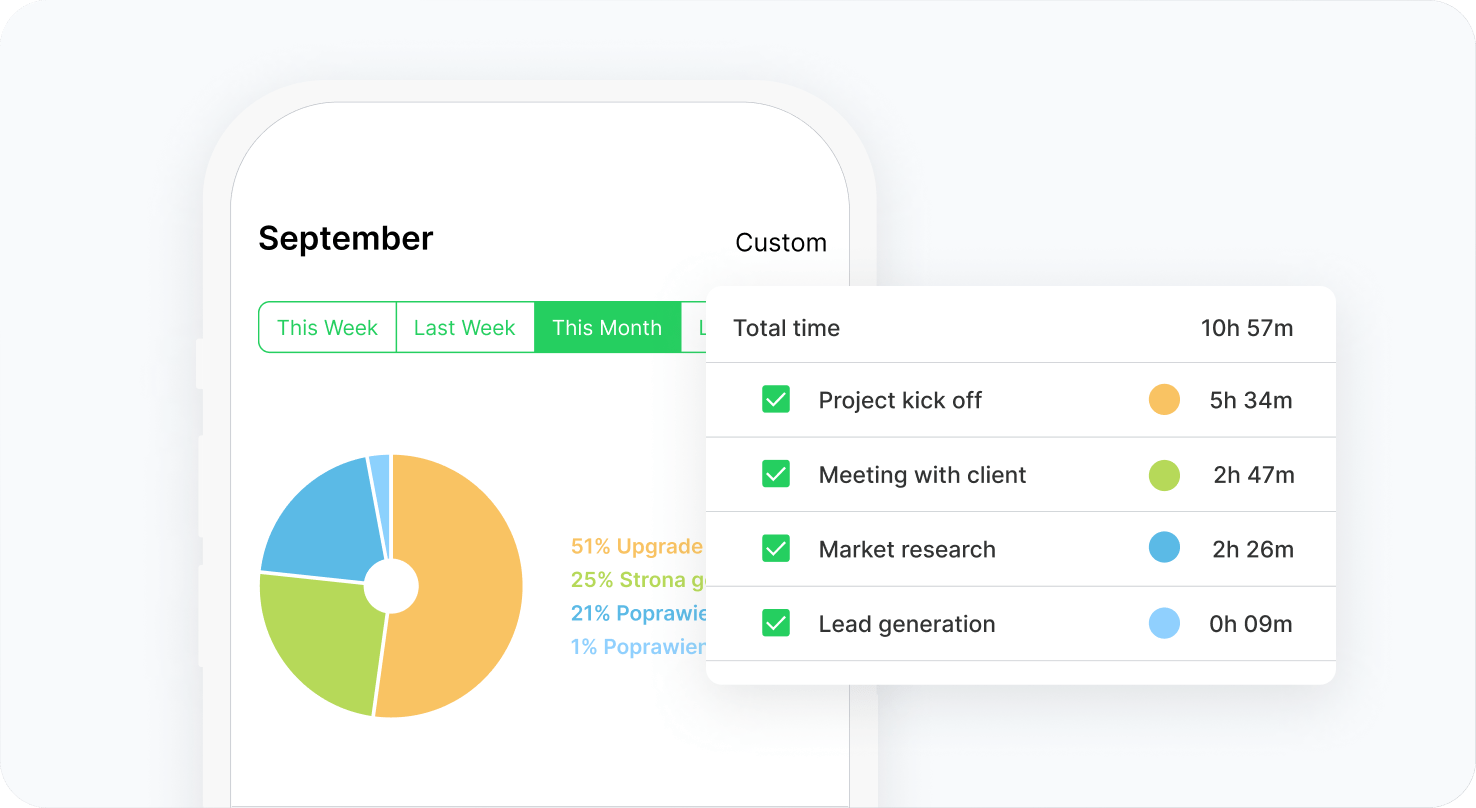Pick light blue dot for Lead generation
1476x808 pixels.
pyautogui.click(x=1164, y=624)
